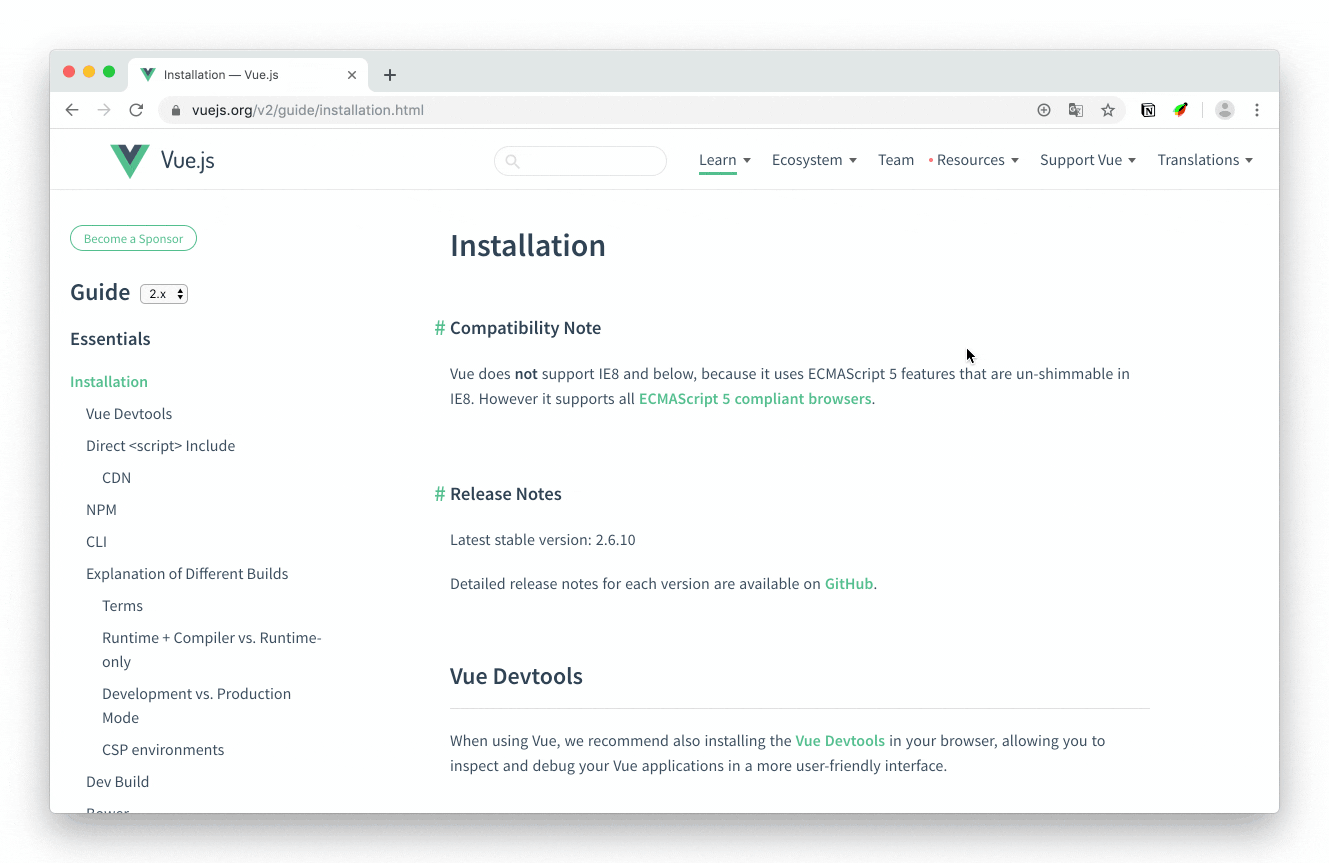Click the Vue.js logo
The image size is (1329, 863).
(x=130, y=161)
